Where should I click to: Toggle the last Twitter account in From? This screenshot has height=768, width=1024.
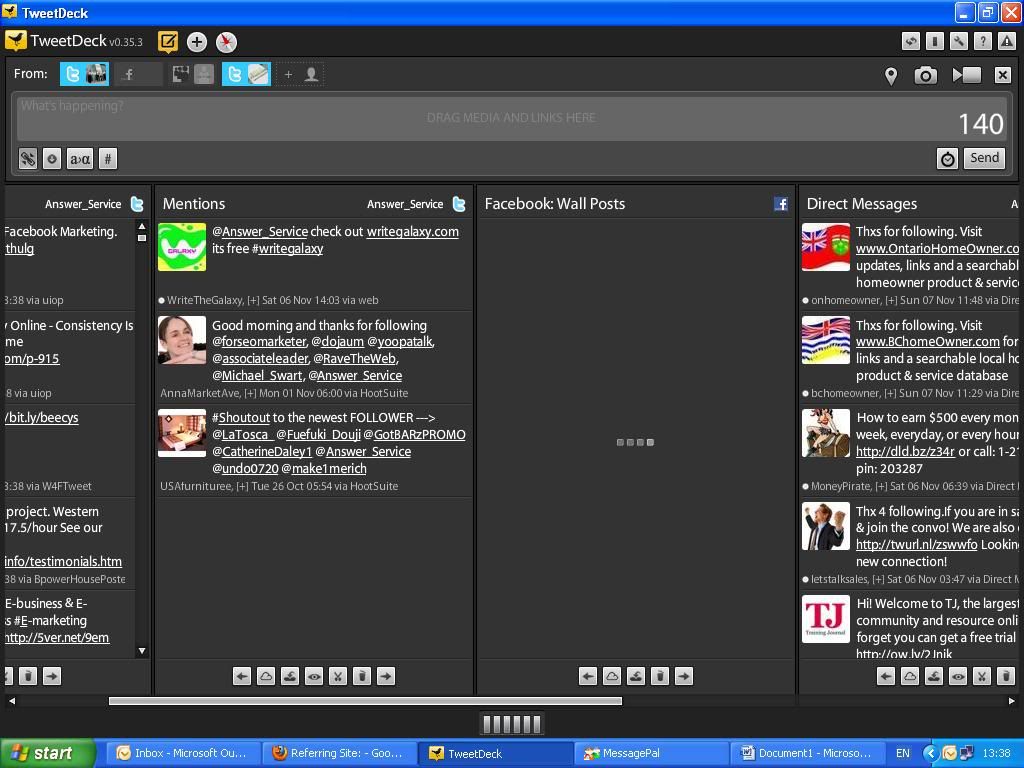(246, 74)
